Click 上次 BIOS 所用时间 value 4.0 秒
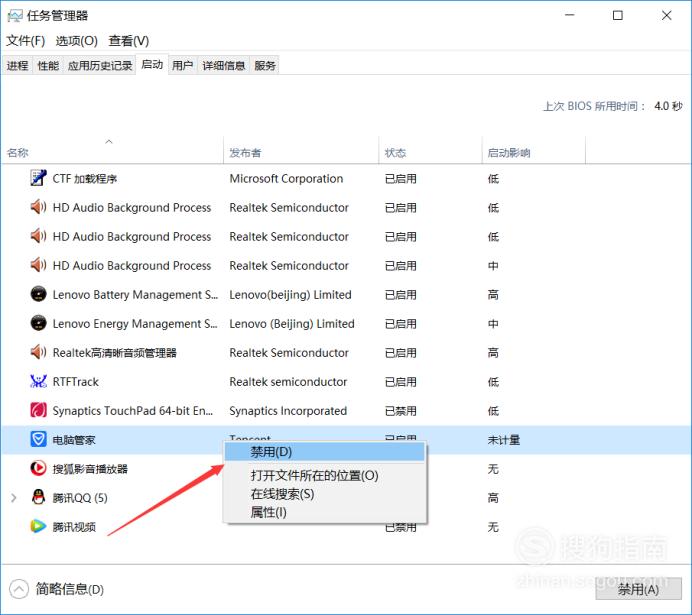Screen dimensions: 692x615 668,106
